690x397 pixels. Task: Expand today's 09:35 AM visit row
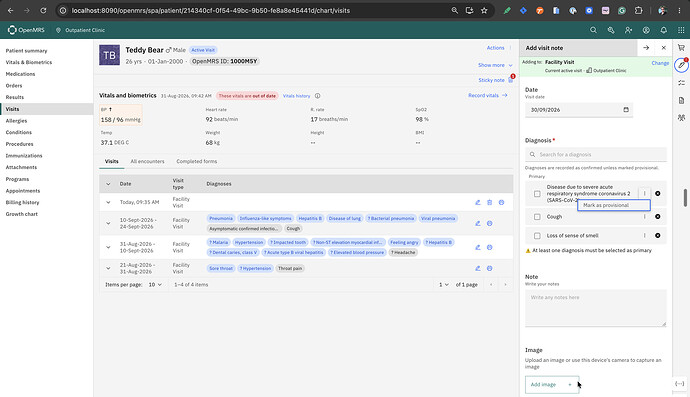(108, 202)
